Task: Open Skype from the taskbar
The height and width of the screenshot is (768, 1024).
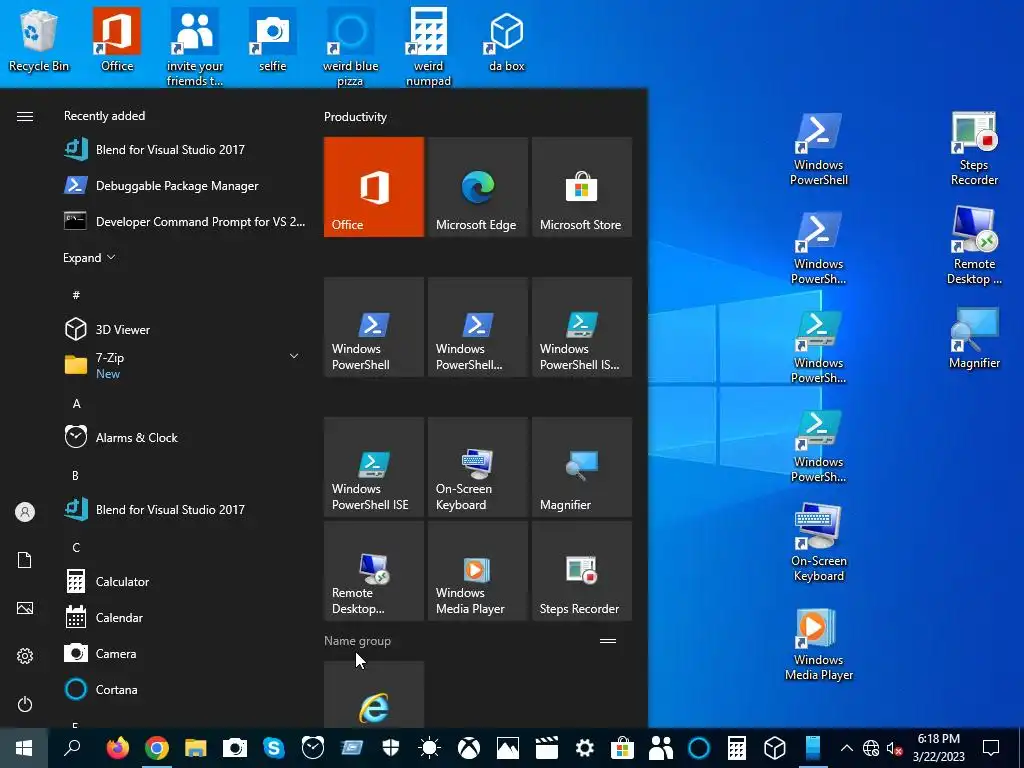Action: pyautogui.click(x=274, y=748)
